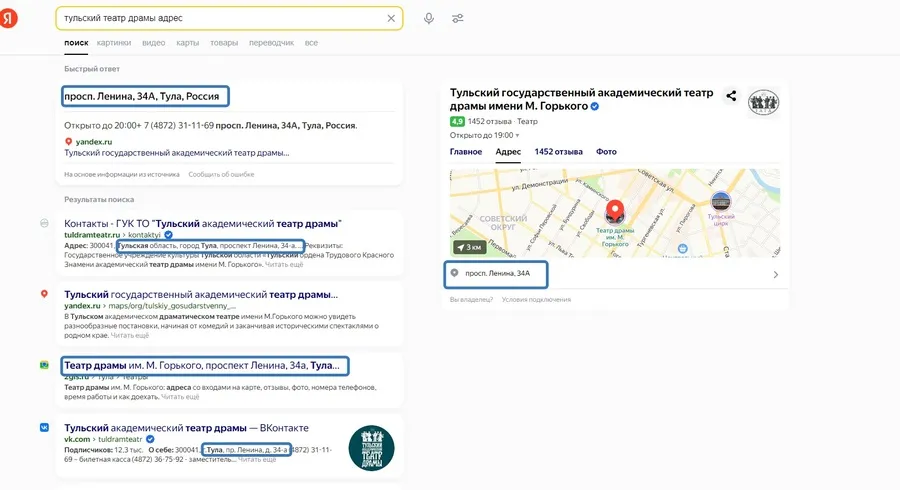900x490 pixels.
Task: Click the 4,9 rating badge
Action: coord(457,122)
